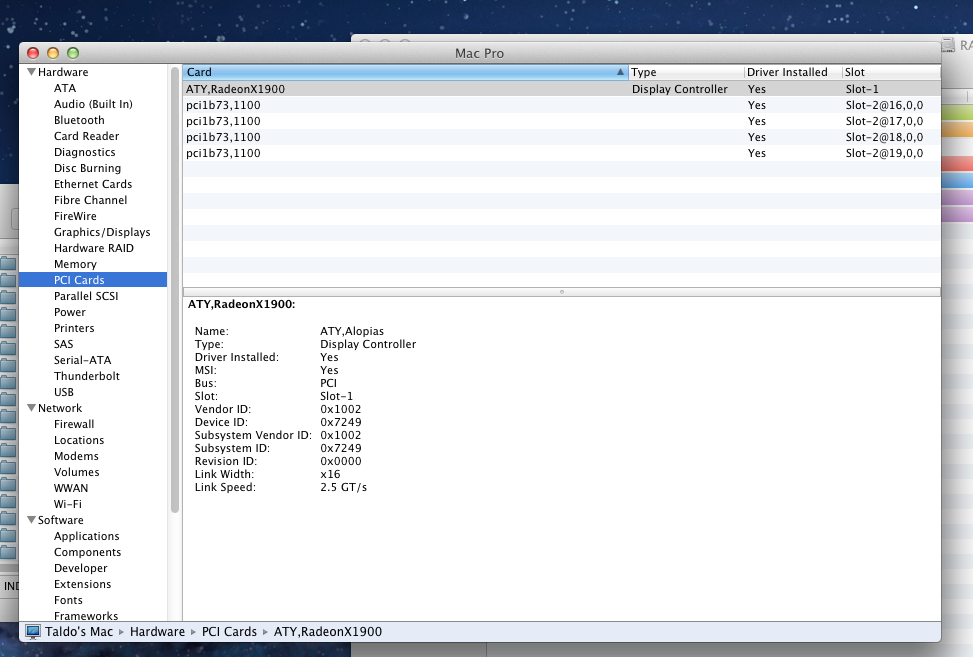Viewport: 973px width, 657px height.
Task: Select Frameworks in the sidebar
Action: pyautogui.click(x=86, y=616)
